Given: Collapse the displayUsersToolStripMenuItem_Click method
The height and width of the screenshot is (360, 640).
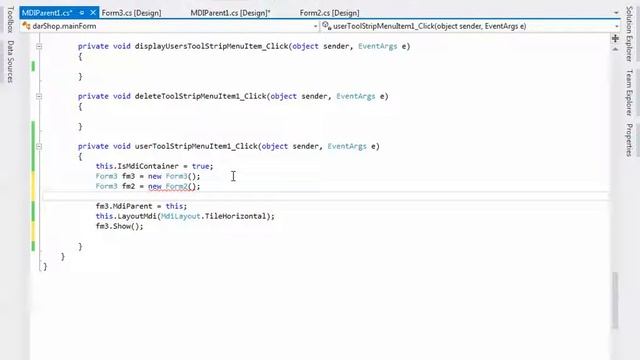Looking at the screenshot, I should [x=39, y=46].
